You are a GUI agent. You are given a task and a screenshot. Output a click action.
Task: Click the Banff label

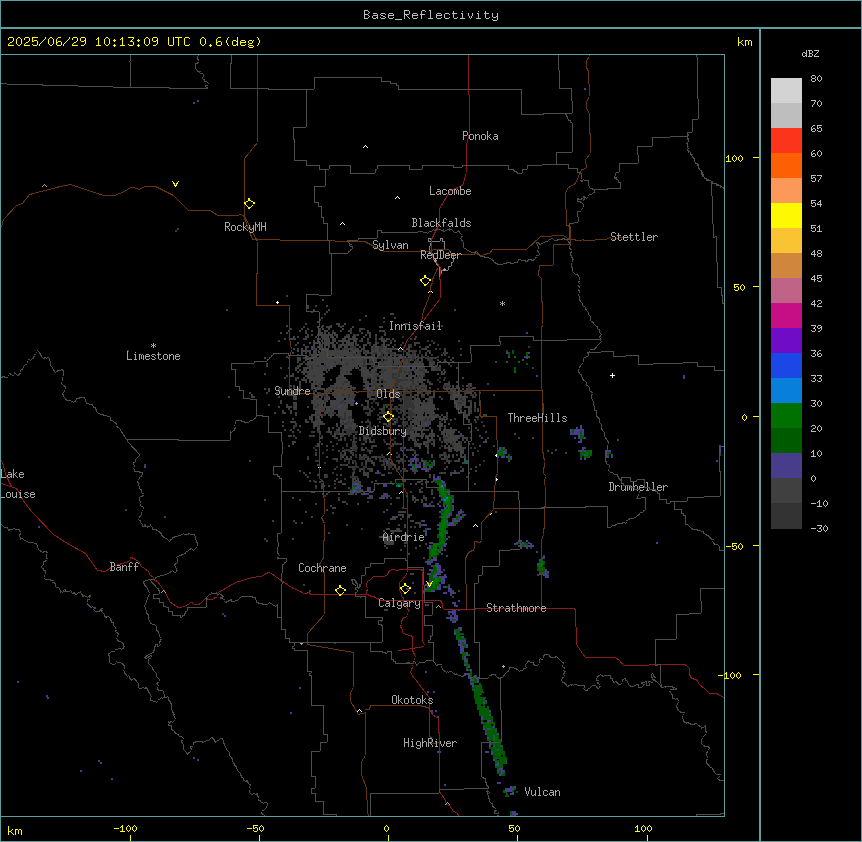point(124,567)
